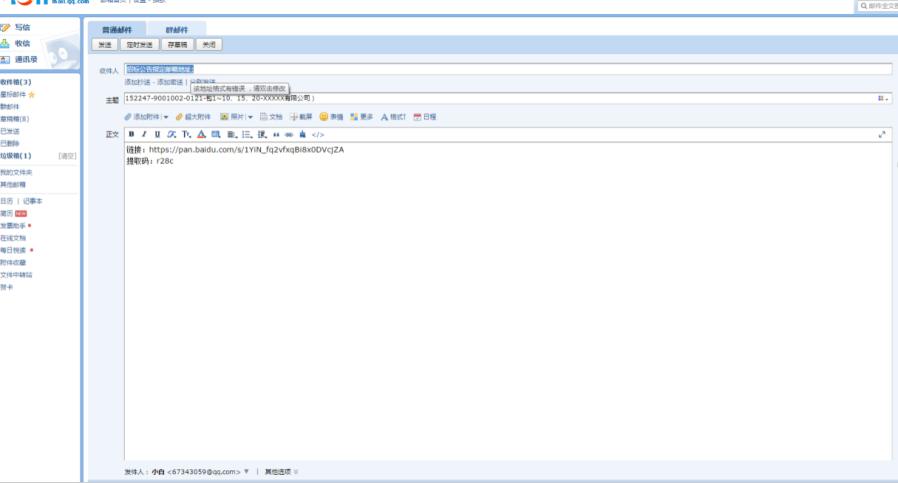Take a screenshot (截屏)
Image resolution: width=898 pixels, height=483 pixels.
point(301,117)
